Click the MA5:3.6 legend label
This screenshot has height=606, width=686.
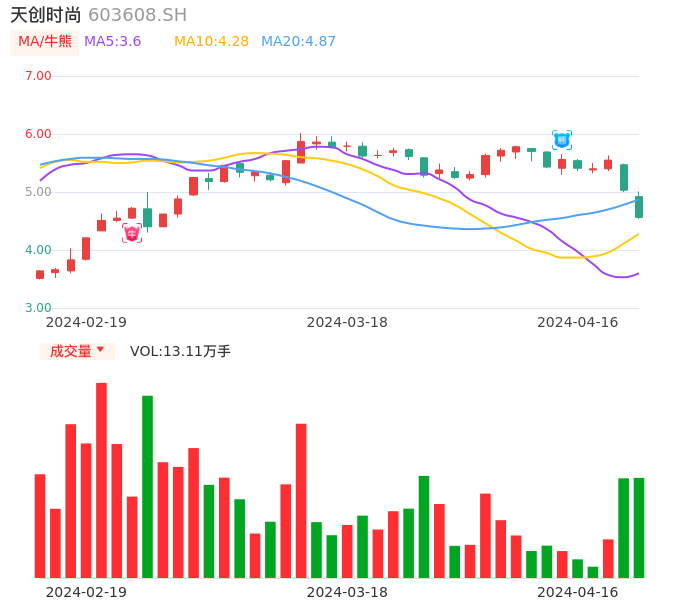click(x=112, y=41)
